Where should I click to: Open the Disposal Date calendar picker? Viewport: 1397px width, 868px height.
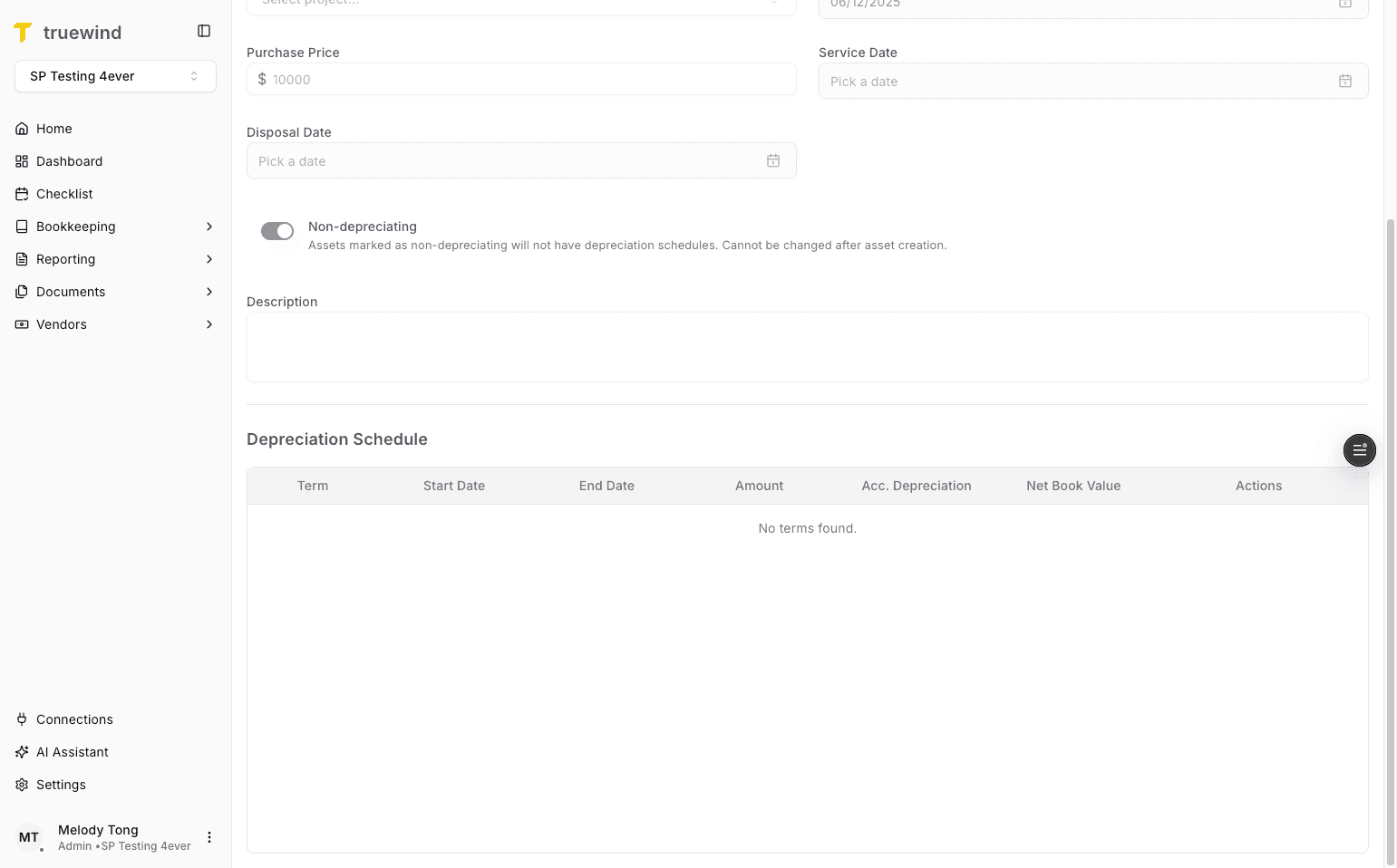(773, 160)
